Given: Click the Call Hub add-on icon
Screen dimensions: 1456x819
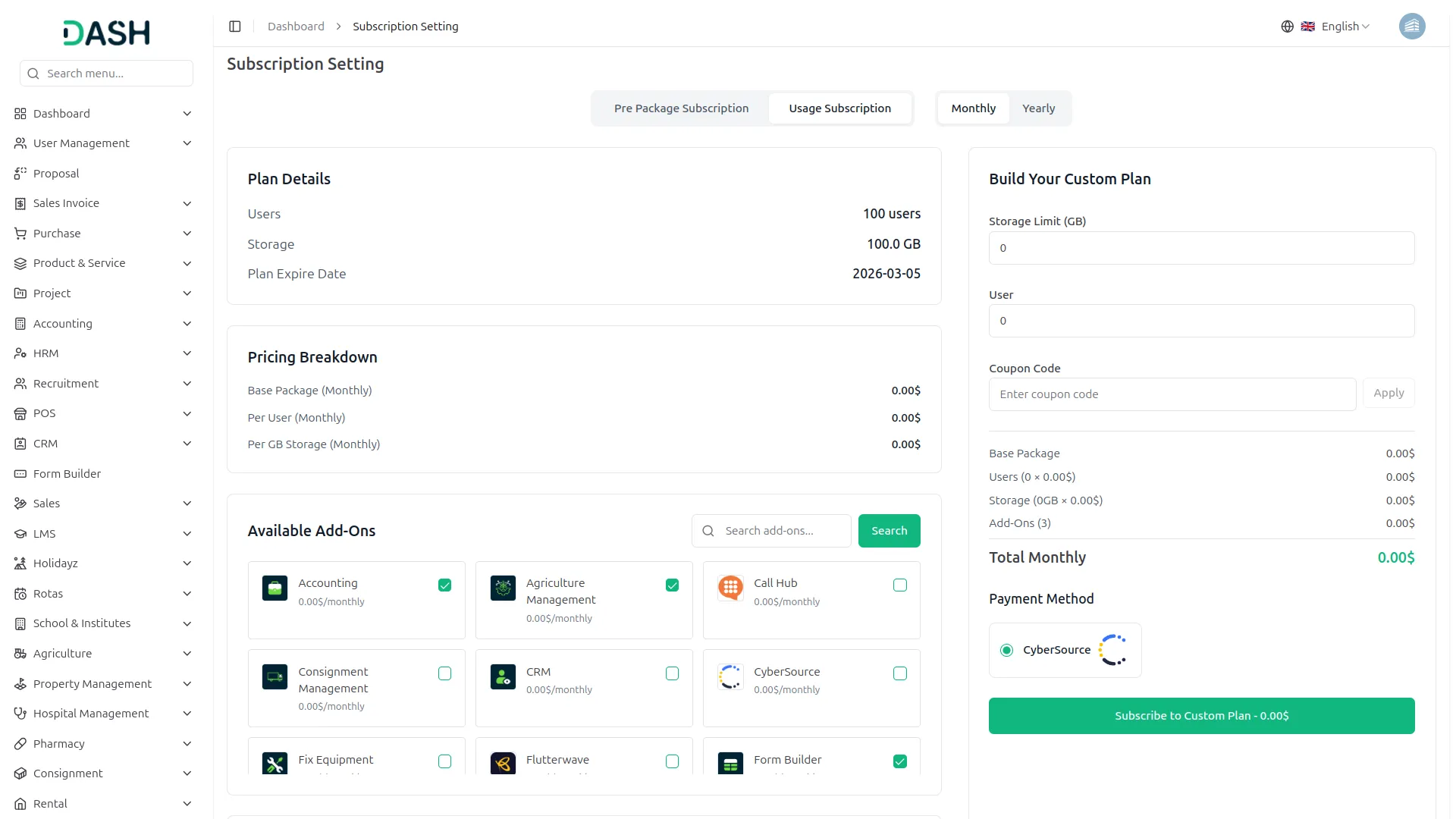Looking at the screenshot, I should [x=730, y=588].
